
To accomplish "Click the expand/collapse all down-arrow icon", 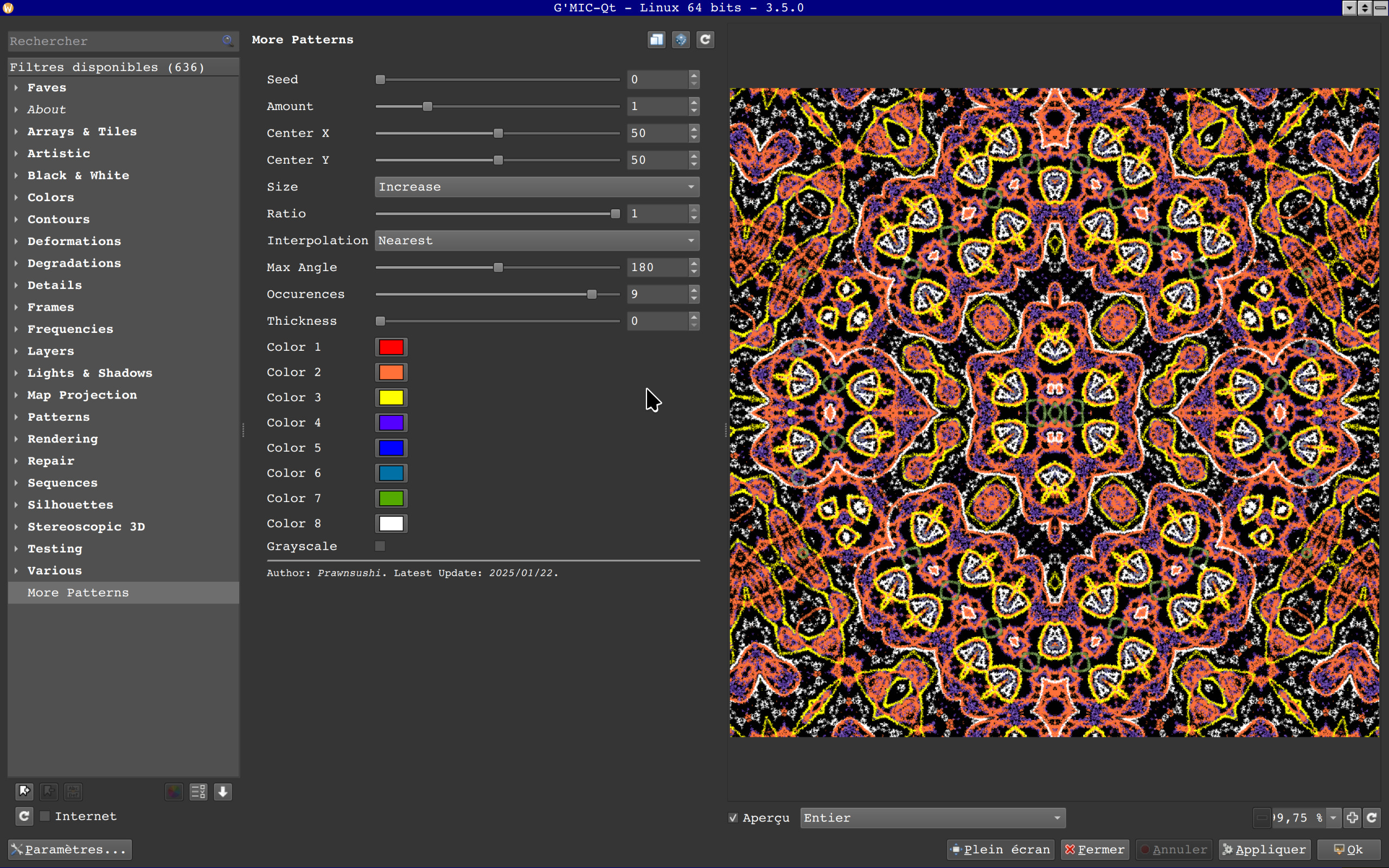I will tap(223, 792).
